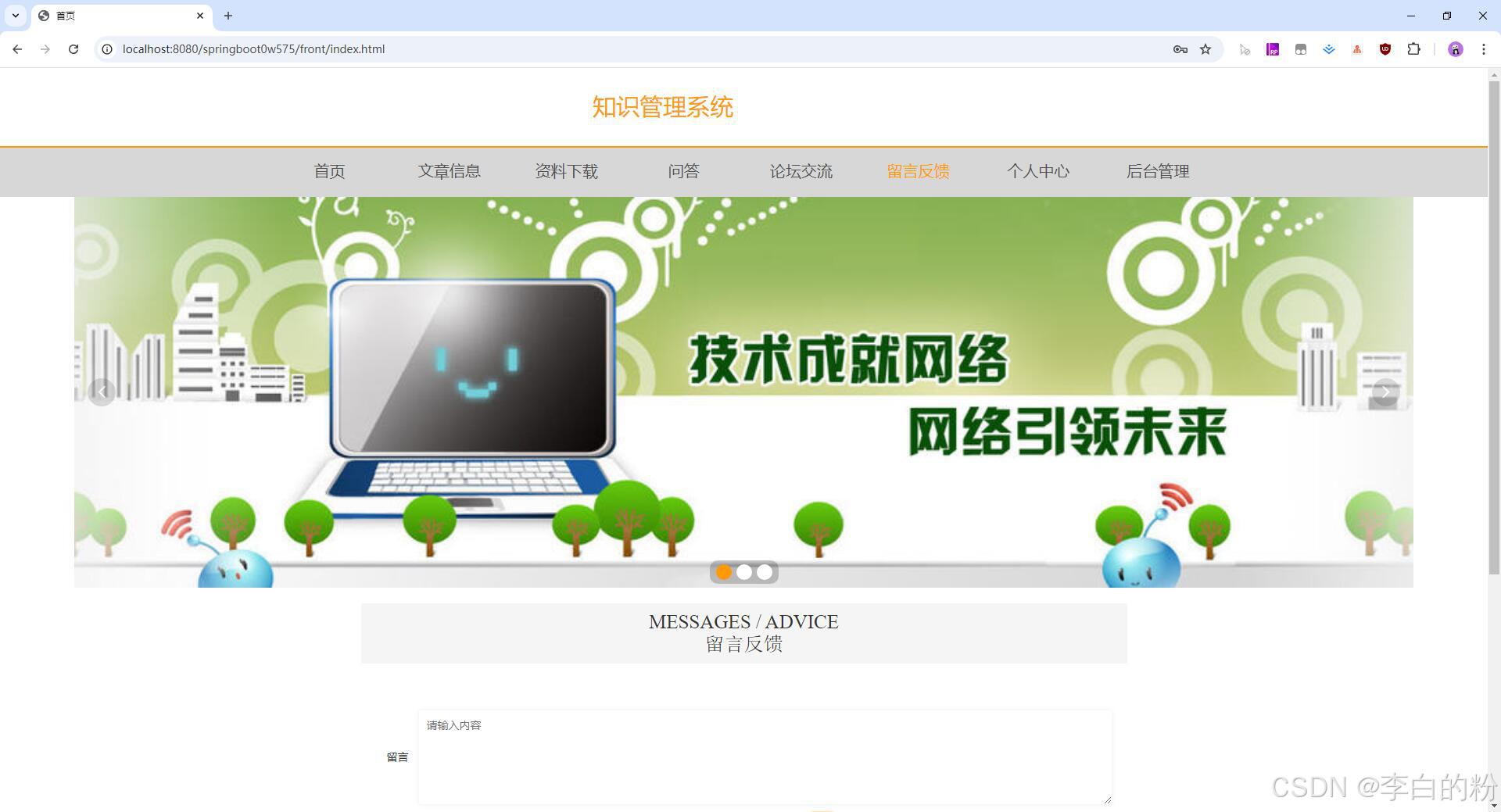This screenshot has width=1501, height=812.
Task: Open the Extensions puzzle icon
Action: (1413, 49)
